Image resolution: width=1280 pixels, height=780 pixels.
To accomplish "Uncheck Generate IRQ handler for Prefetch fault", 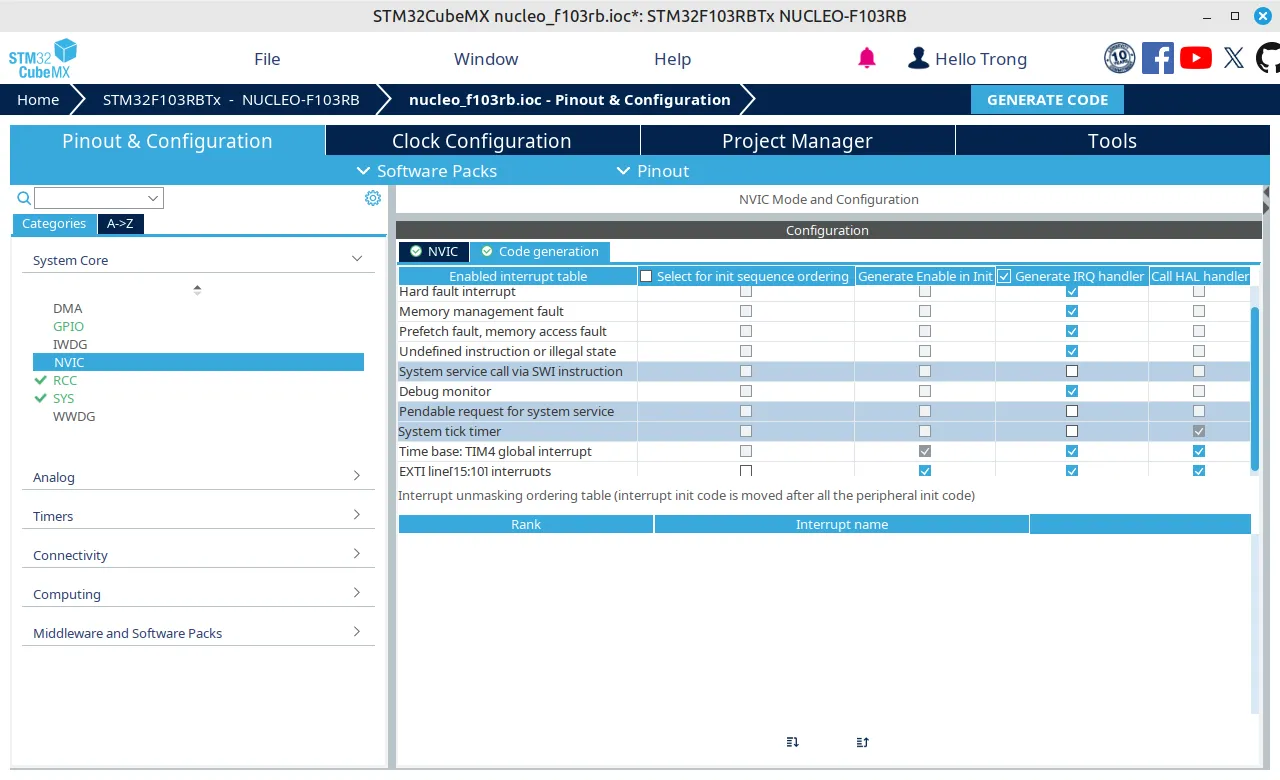I will point(1072,331).
